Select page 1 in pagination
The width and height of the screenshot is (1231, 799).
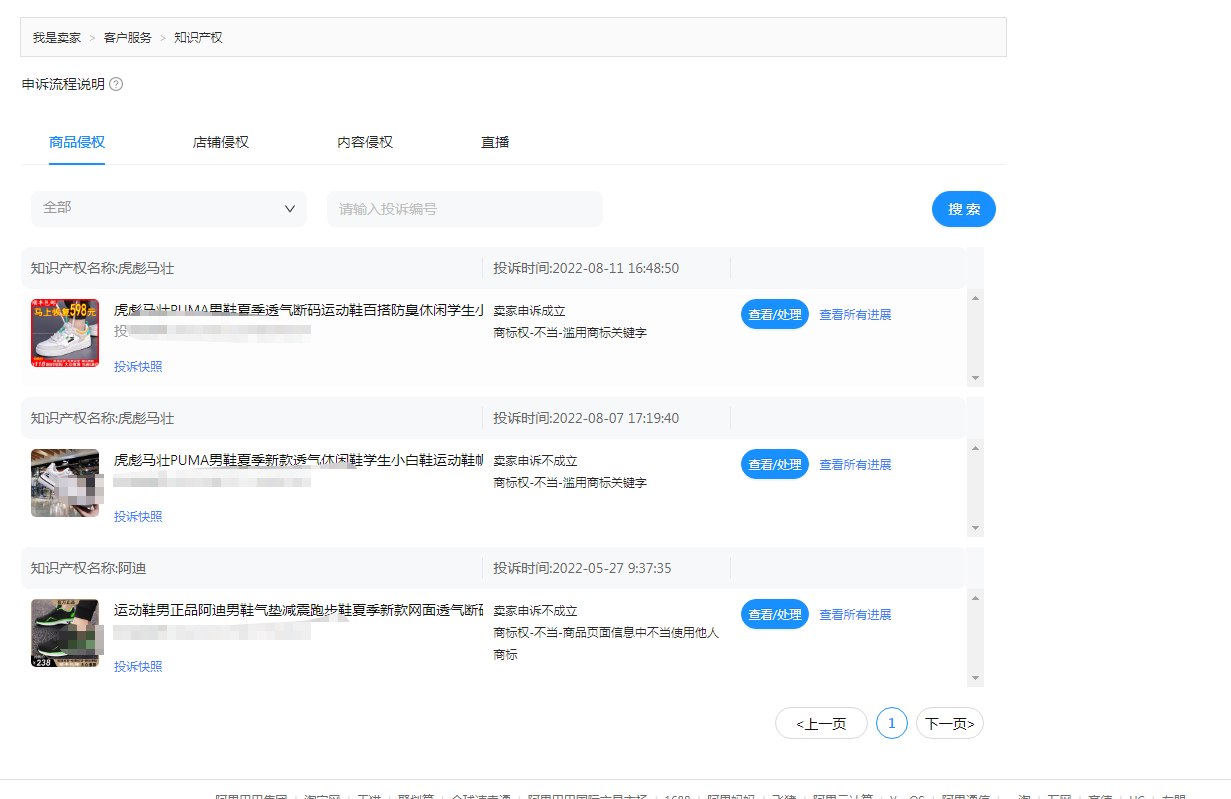(892, 723)
